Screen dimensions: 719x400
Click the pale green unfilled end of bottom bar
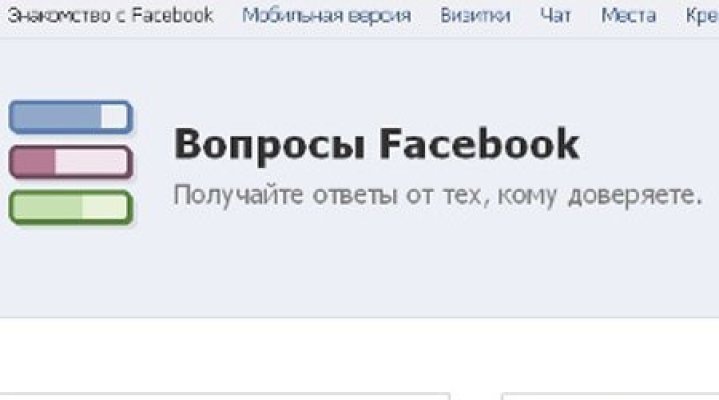coord(105,207)
